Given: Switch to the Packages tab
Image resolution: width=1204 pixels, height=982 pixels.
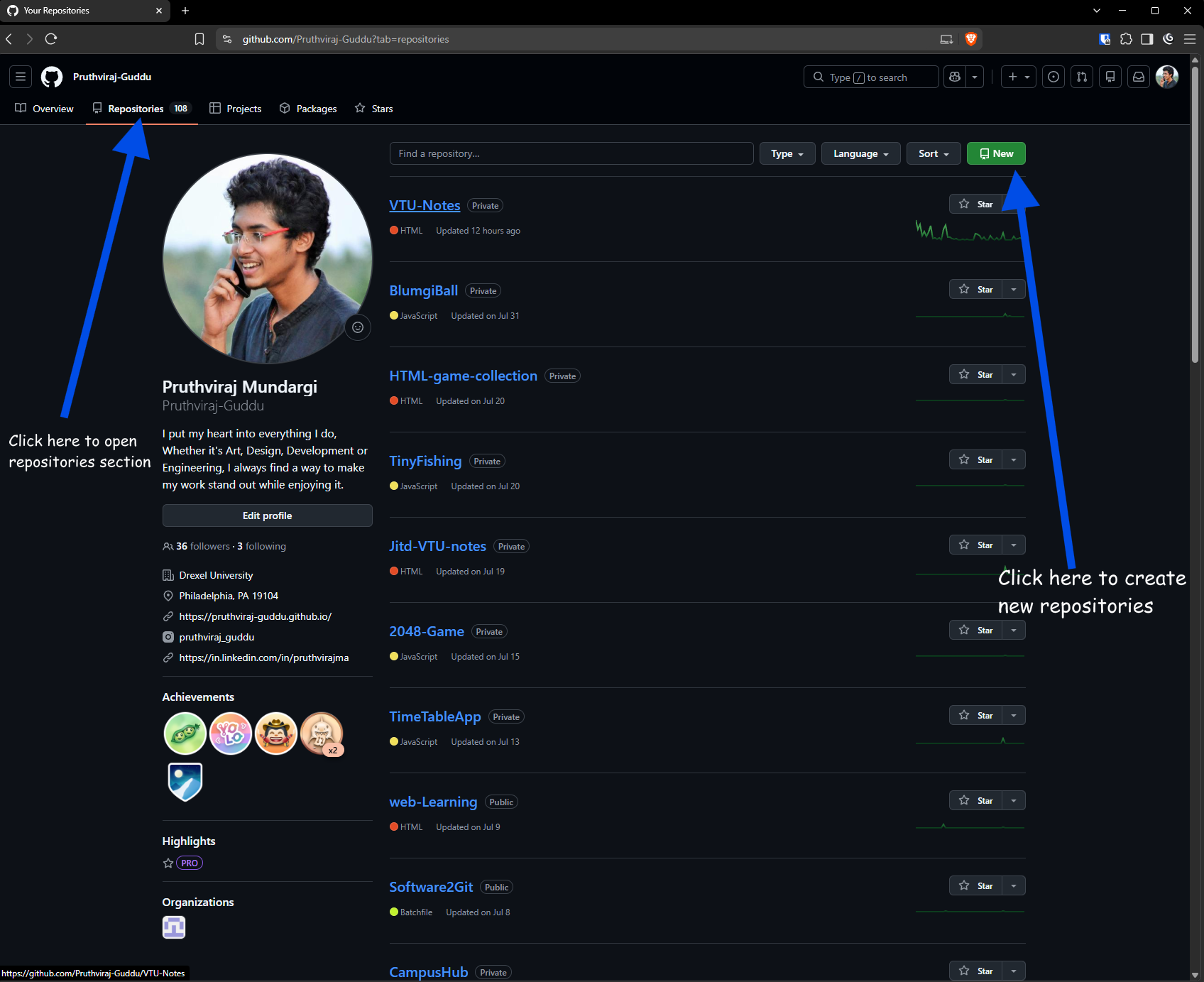Looking at the screenshot, I should 308,109.
